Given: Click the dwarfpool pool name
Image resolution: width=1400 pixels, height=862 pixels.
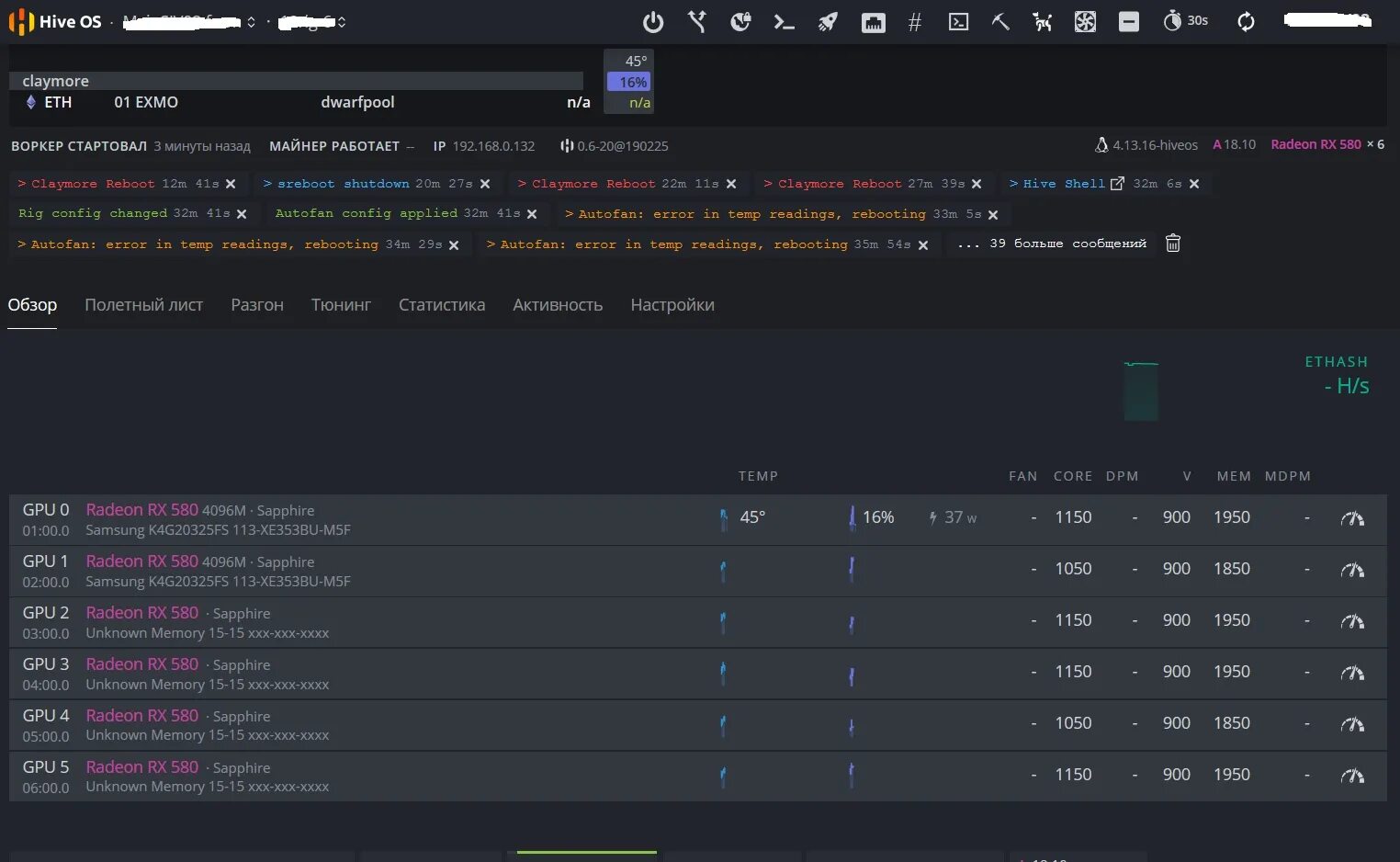Looking at the screenshot, I should tap(357, 102).
